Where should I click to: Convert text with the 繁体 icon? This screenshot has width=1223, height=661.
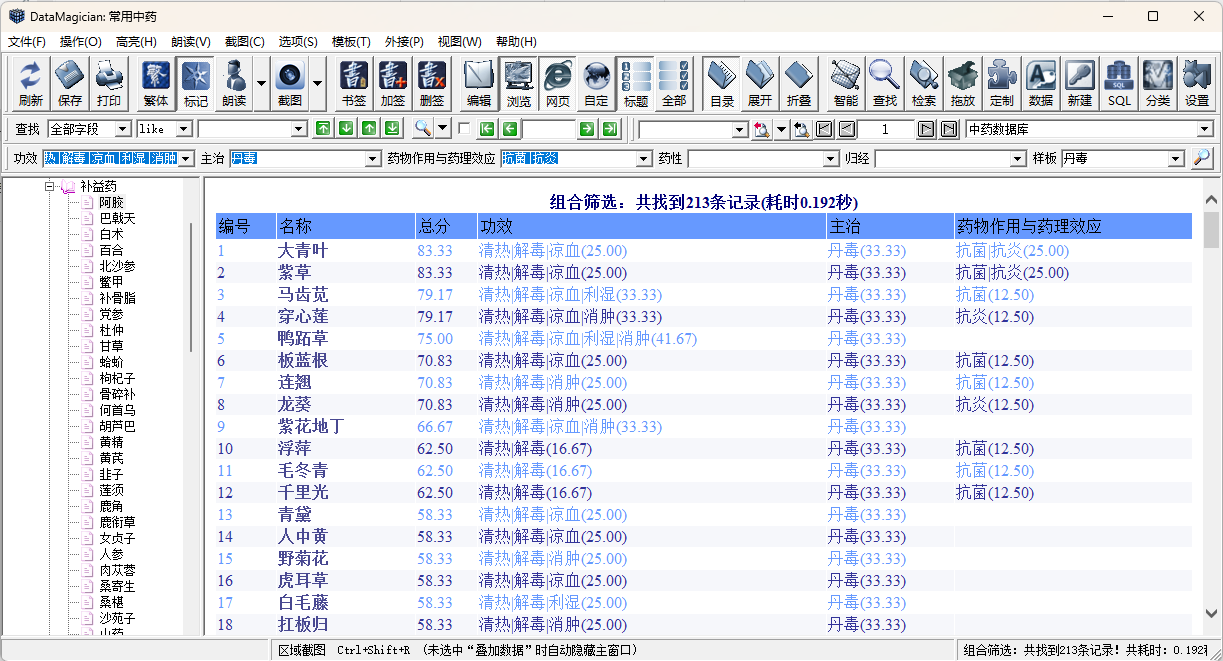coord(156,84)
